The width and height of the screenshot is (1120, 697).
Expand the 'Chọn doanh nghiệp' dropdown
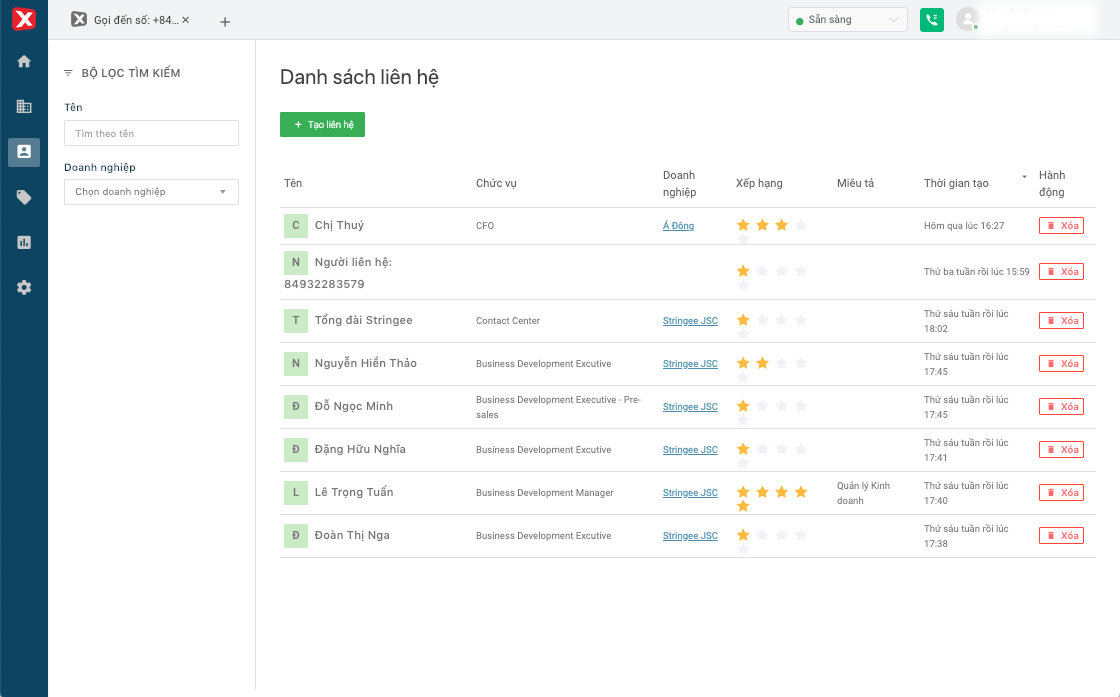coord(151,191)
